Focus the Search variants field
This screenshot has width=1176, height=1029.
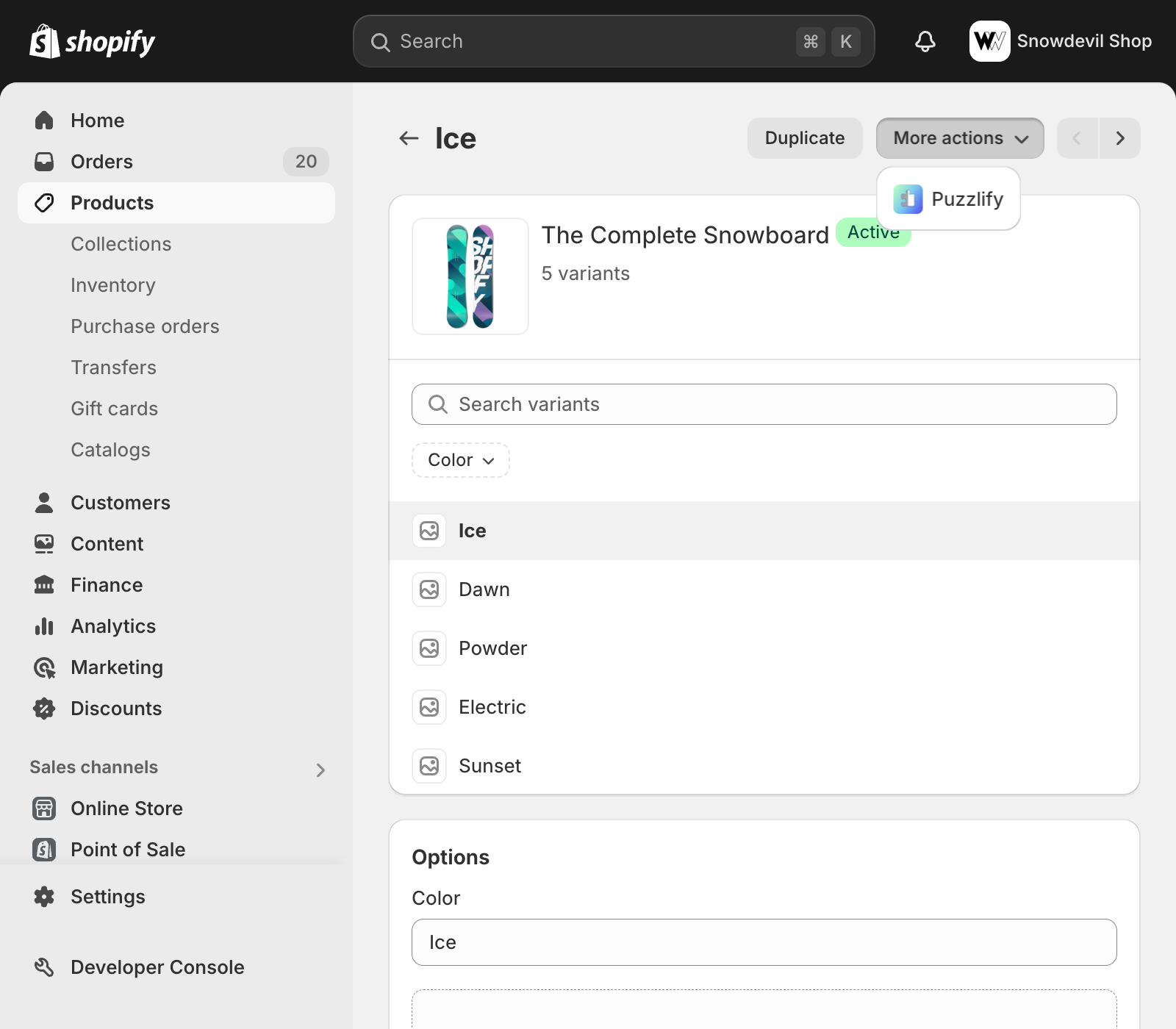[x=764, y=404]
